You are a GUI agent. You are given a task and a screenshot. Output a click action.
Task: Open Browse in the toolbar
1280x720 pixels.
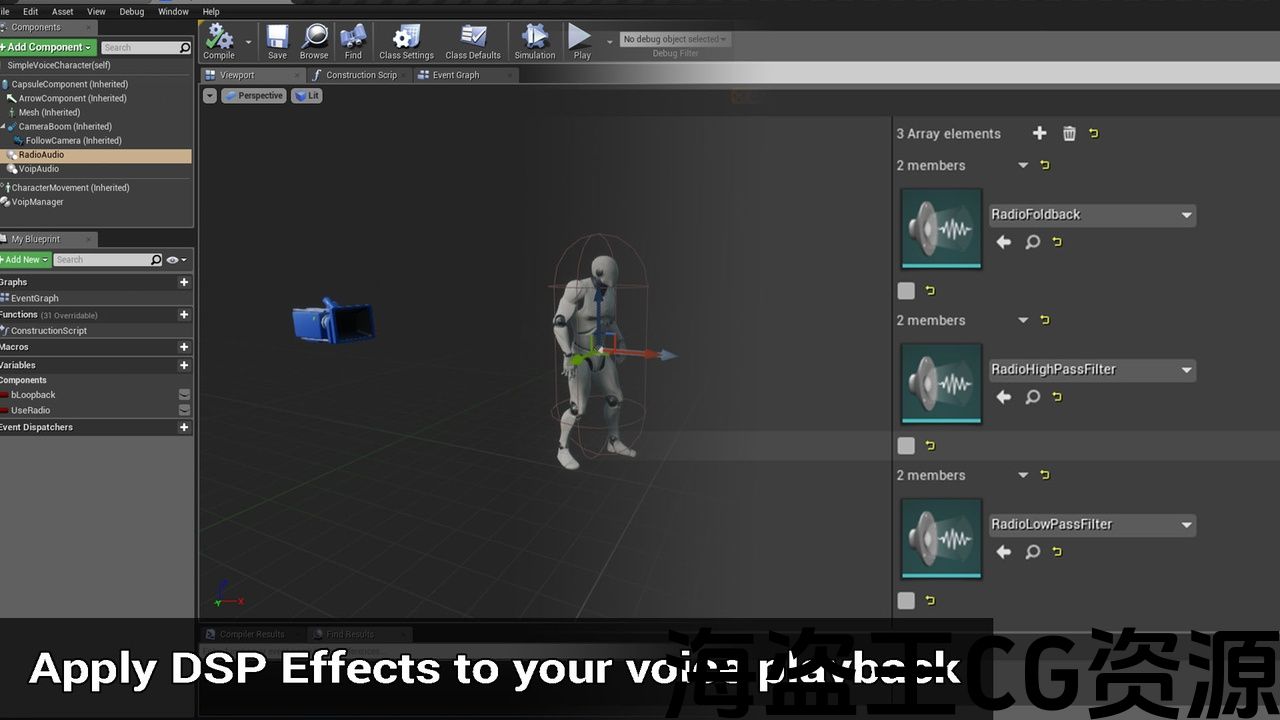[x=314, y=38]
